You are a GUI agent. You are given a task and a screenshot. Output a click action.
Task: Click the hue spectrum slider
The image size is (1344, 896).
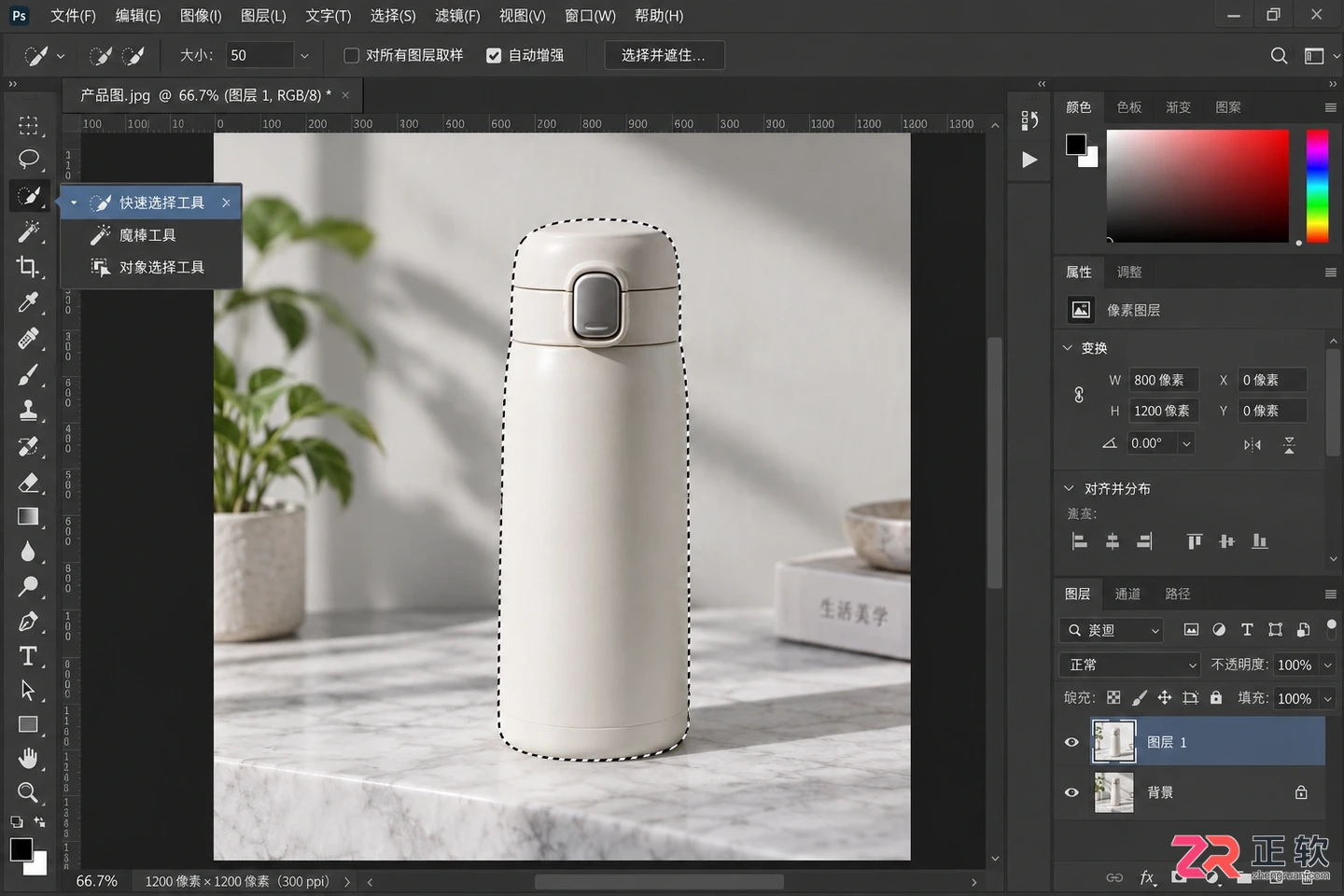point(1317,186)
